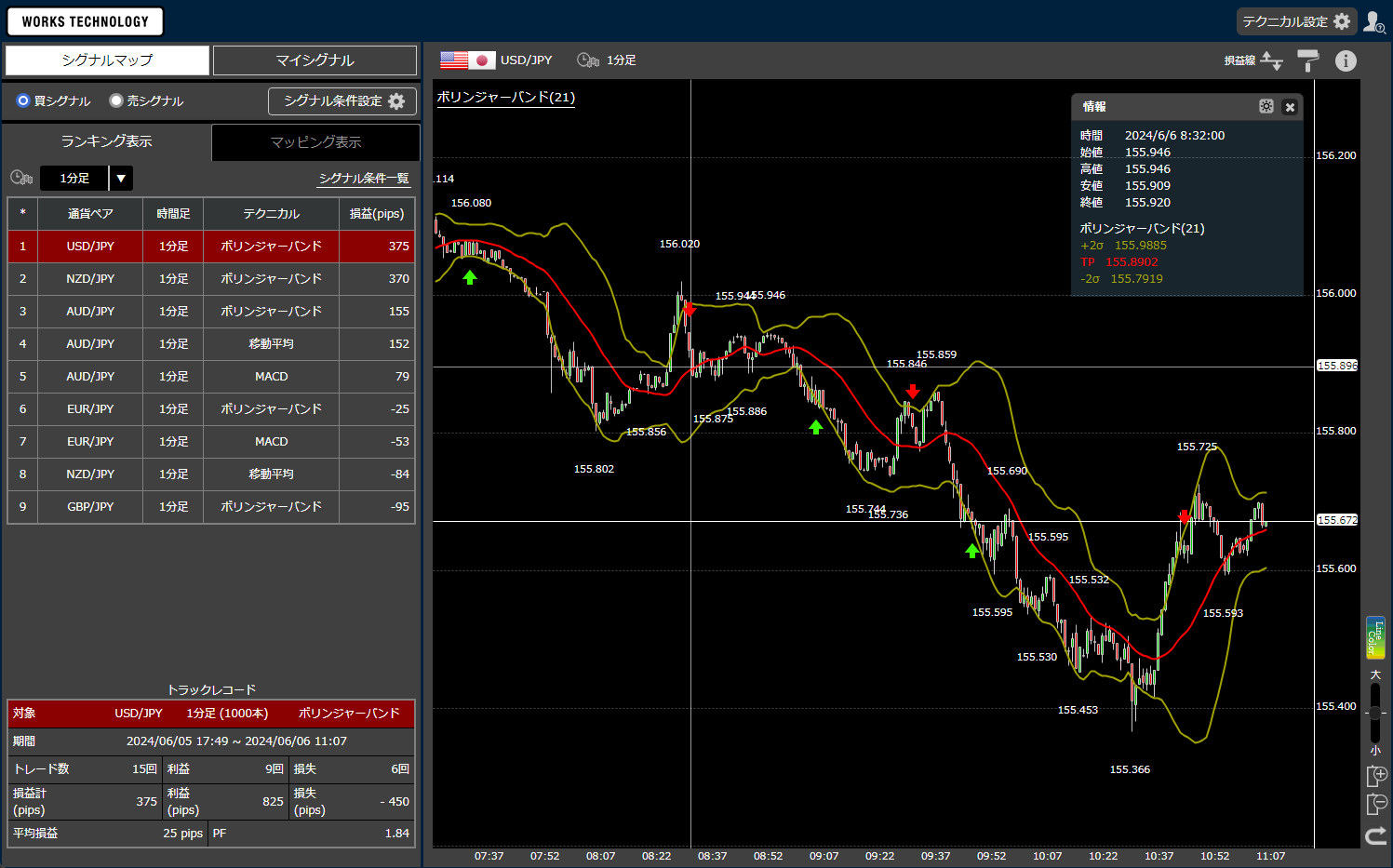Close the 情報 info panel
The image size is (1393, 868).
[x=1290, y=107]
